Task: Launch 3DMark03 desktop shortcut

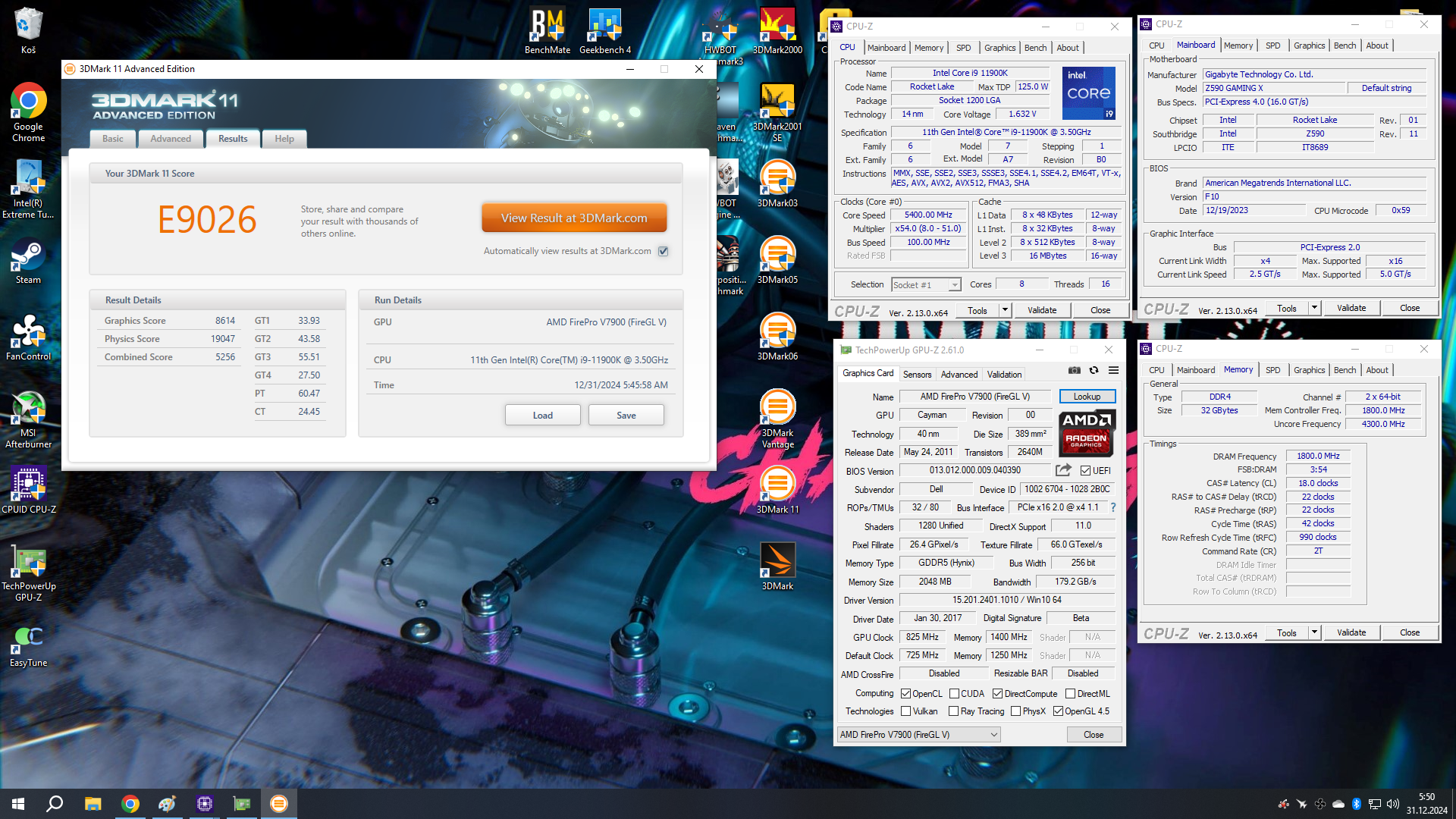Action: (x=777, y=184)
